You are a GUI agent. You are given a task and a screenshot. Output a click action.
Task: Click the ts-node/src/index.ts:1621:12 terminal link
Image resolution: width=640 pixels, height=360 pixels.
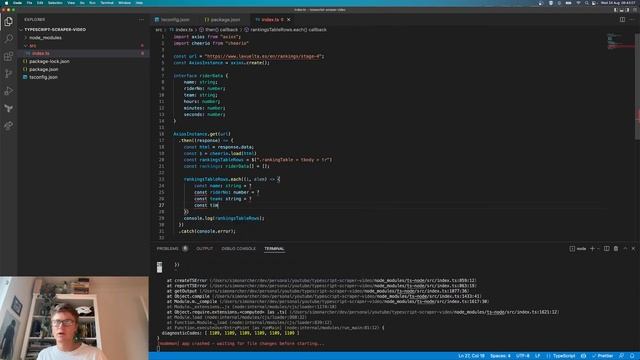pos(506,312)
